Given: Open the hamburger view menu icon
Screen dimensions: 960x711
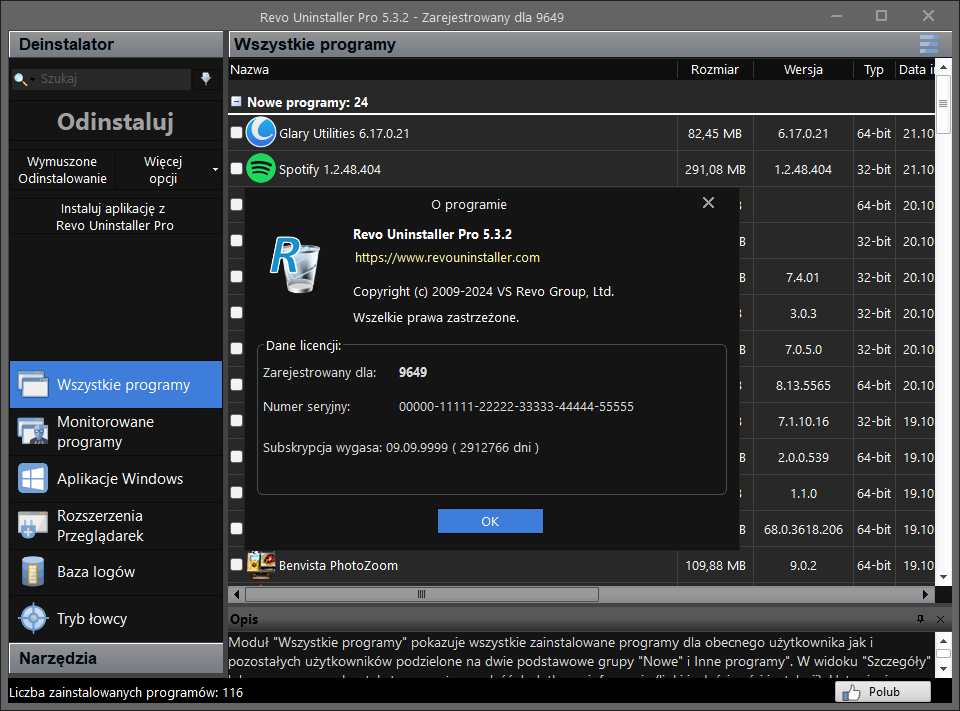Looking at the screenshot, I should (928, 44).
